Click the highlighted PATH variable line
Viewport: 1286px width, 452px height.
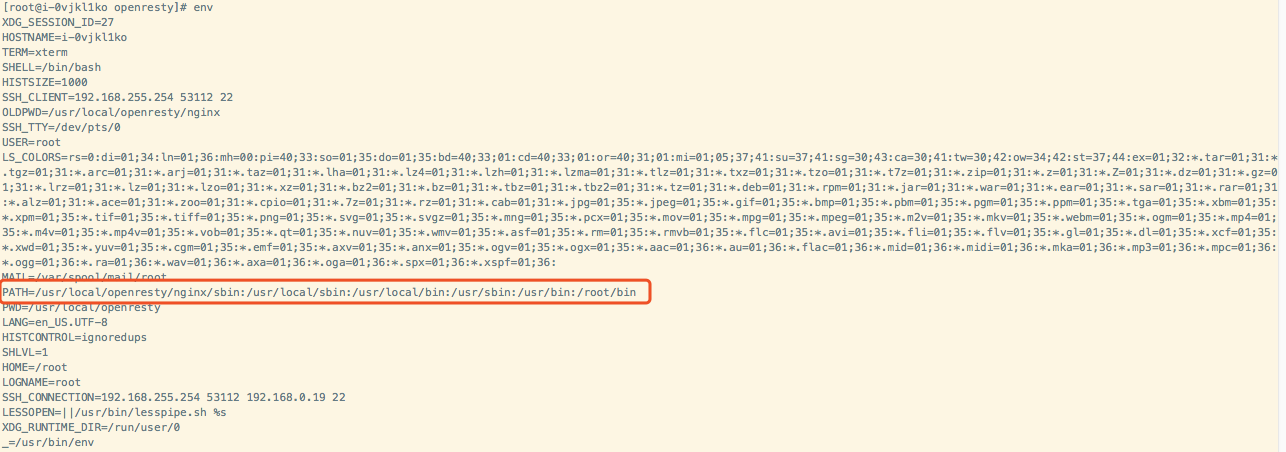click(319, 292)
